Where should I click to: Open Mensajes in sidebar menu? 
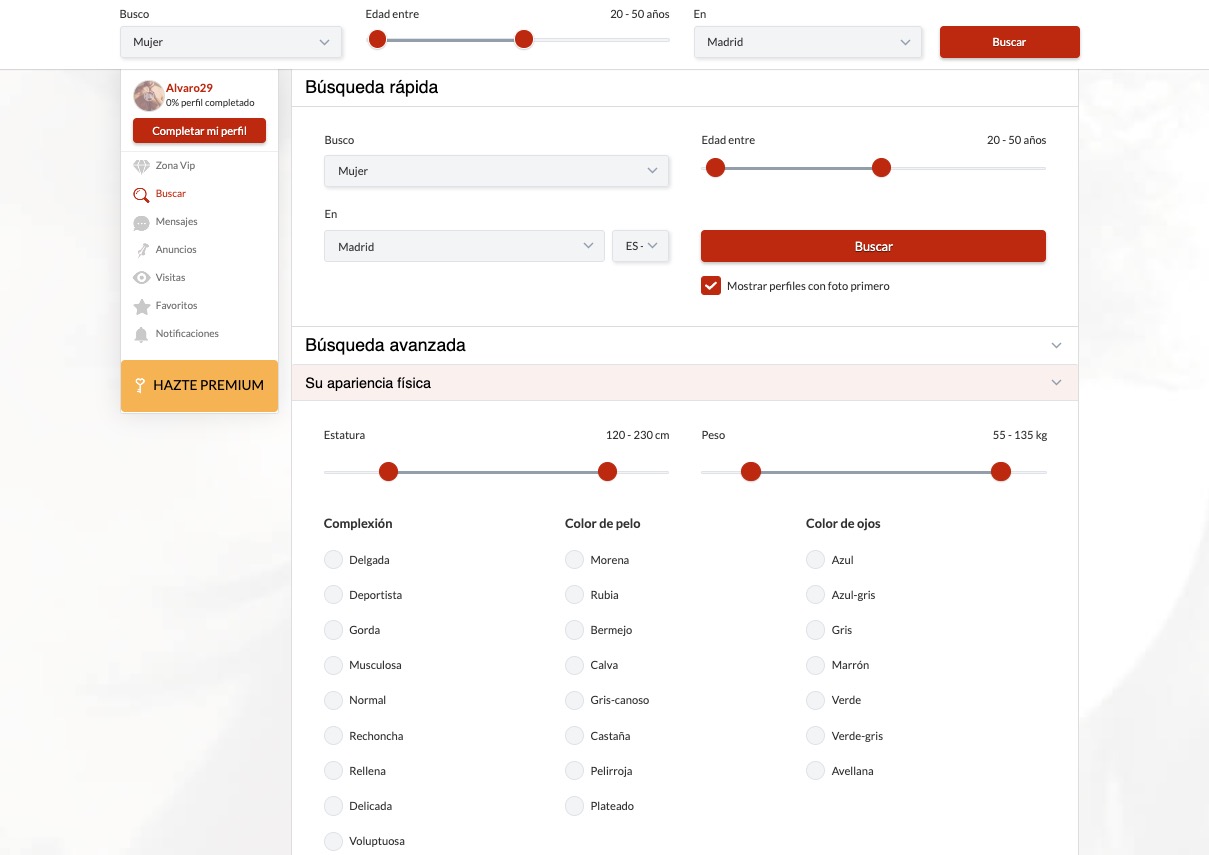177,222
